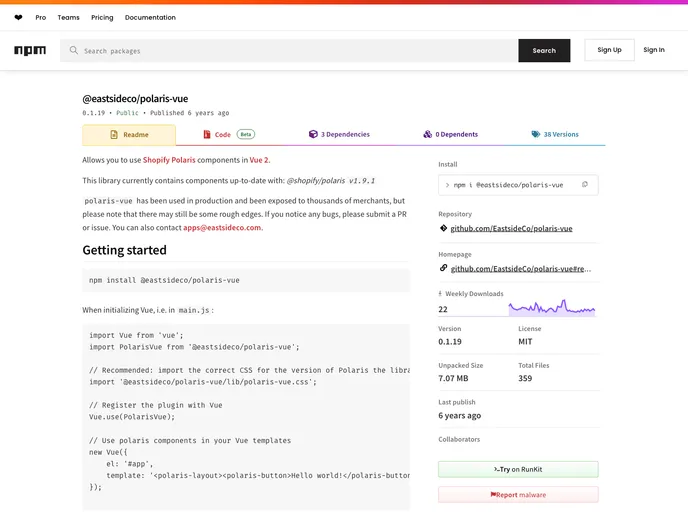This screenshot has width=688, height=512.
Task: Click the apps@eastsideco.com email link
Action: click(222, 228)
